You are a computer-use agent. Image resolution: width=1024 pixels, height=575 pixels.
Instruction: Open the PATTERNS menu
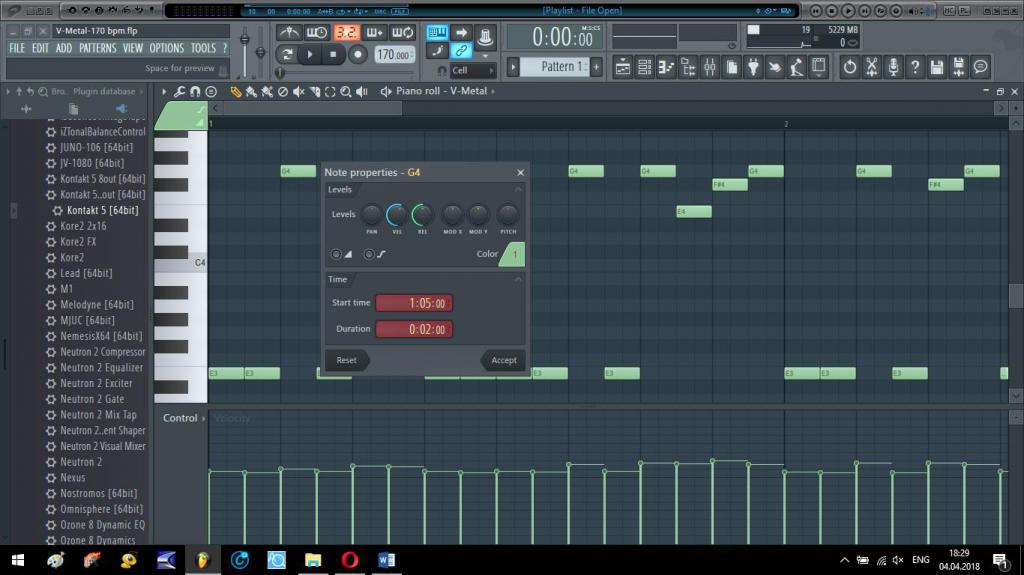(97, 48)
